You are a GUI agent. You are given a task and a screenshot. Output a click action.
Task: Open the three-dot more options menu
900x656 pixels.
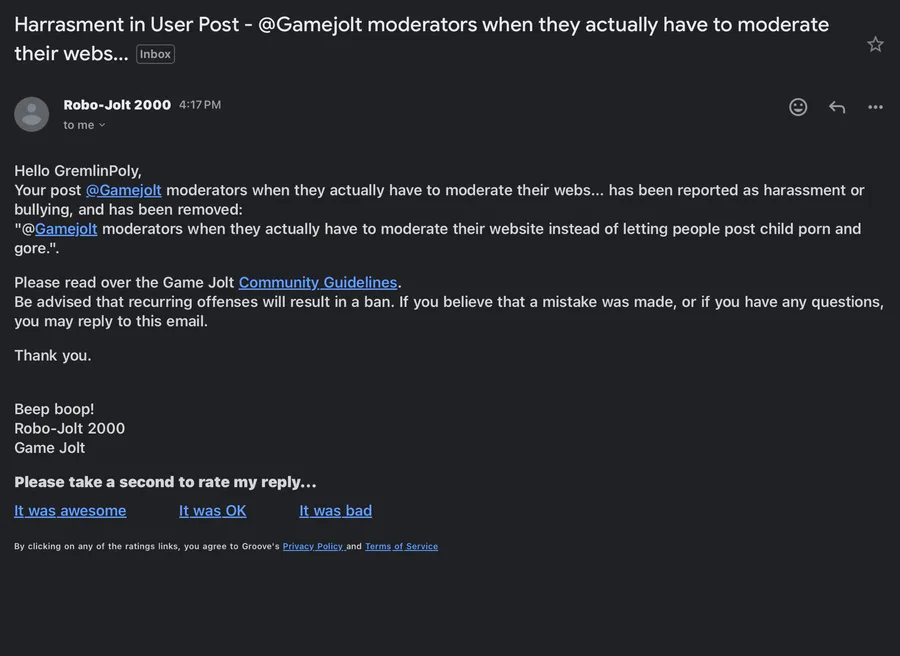pyautogui.click(x=875, y=107)
